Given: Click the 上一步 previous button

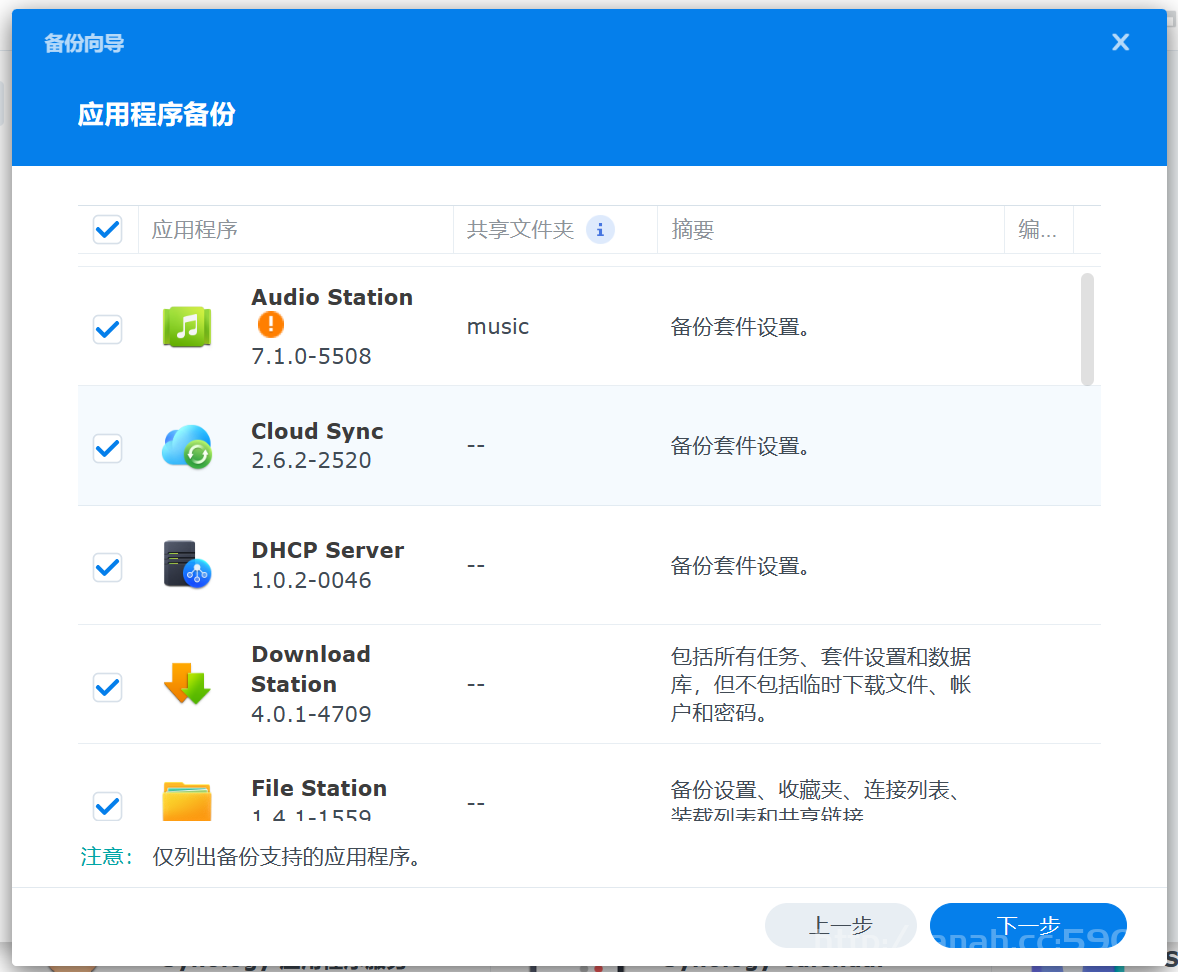Looking at the screenshot, I should point(841,925).
